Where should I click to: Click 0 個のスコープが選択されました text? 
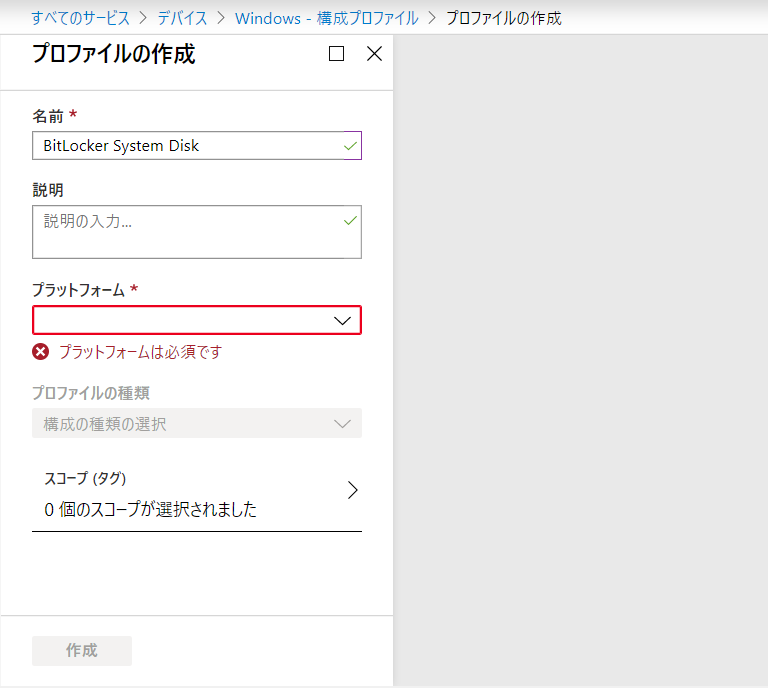pyautogui.click(x=150, y=510)
